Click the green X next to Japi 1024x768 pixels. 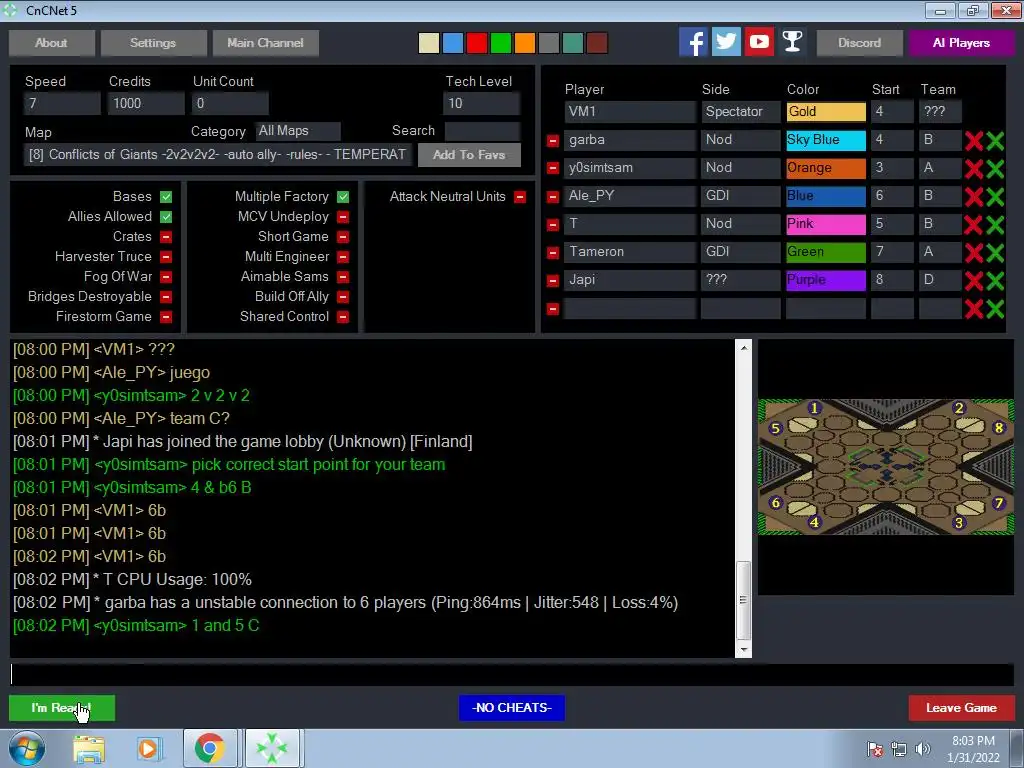click(995, 281)
